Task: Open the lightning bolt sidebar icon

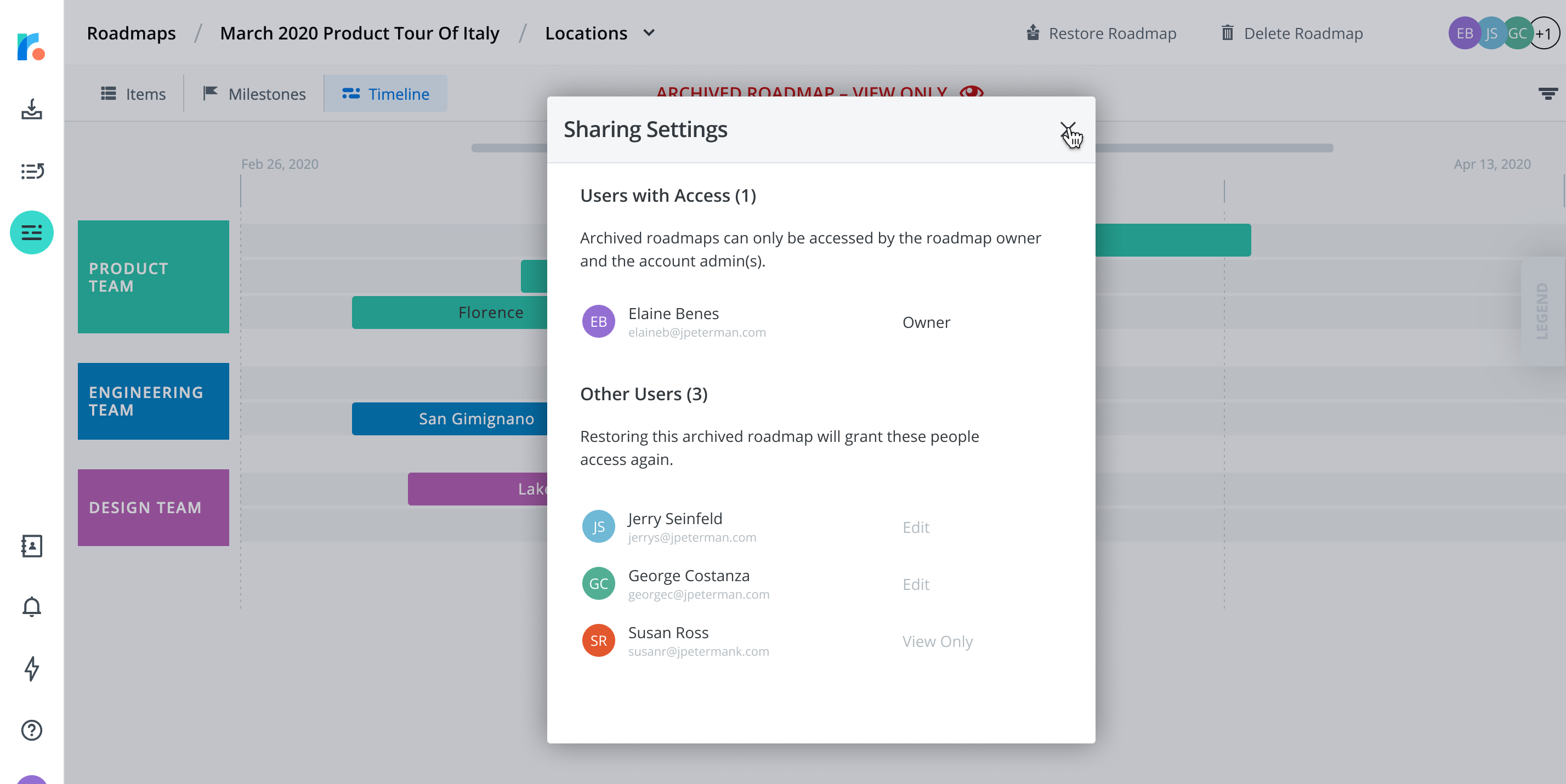Action: 32,668
